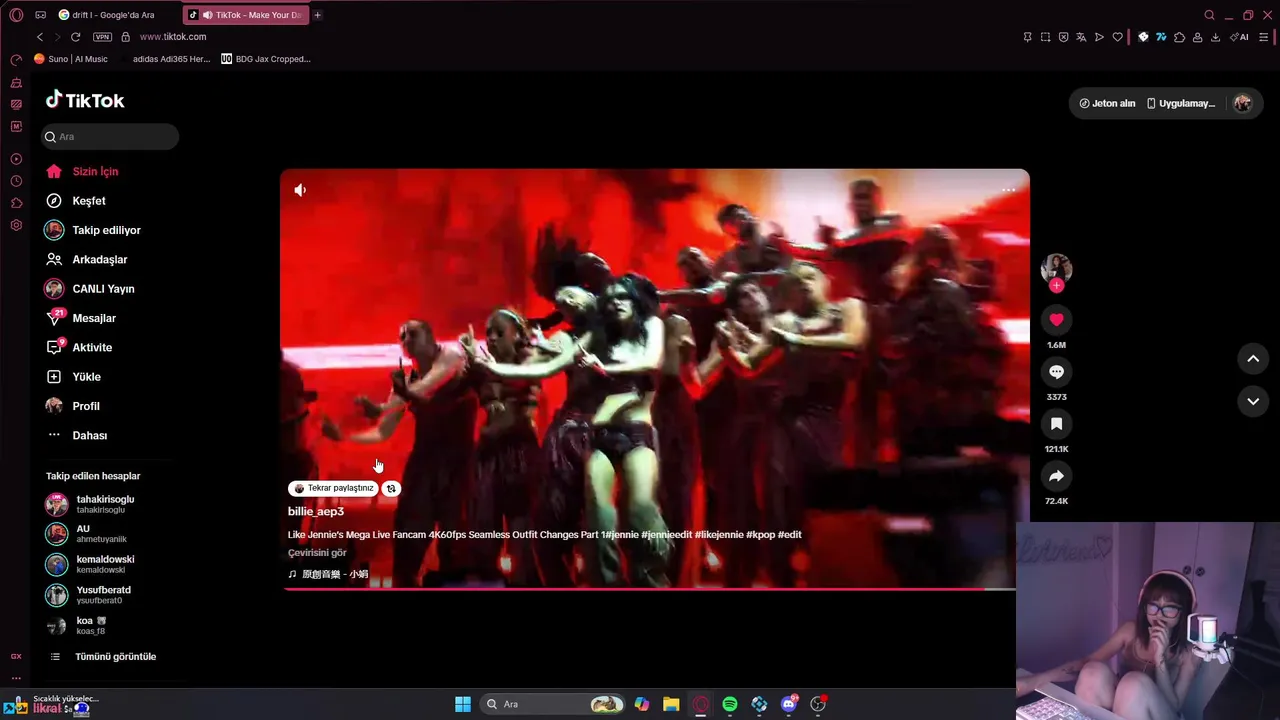Open the creator avatar beside the video
1280x720 pixels.
(x=1056, y=268)
